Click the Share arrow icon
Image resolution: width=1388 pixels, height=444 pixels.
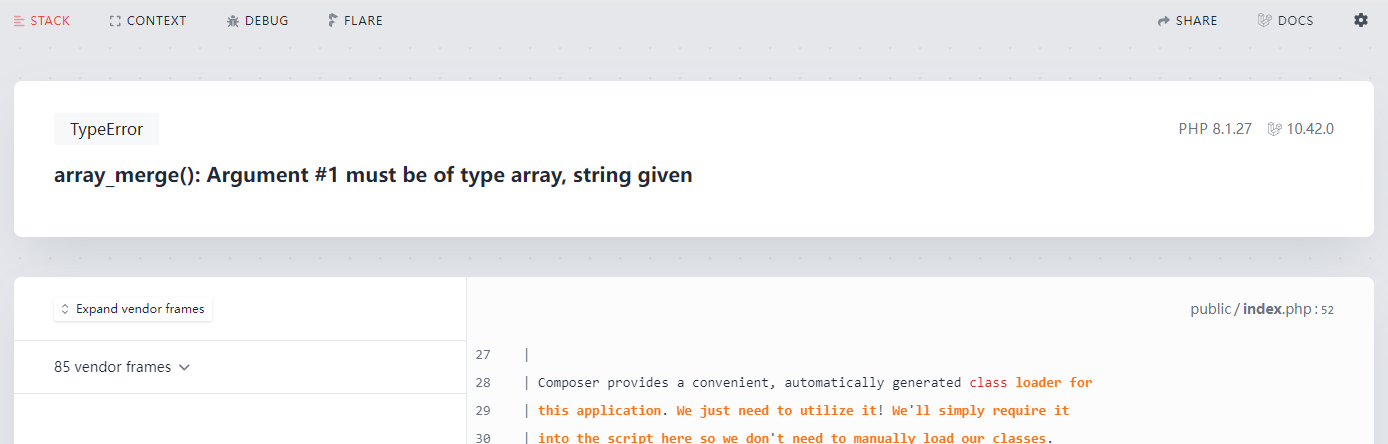point(1164,21)
